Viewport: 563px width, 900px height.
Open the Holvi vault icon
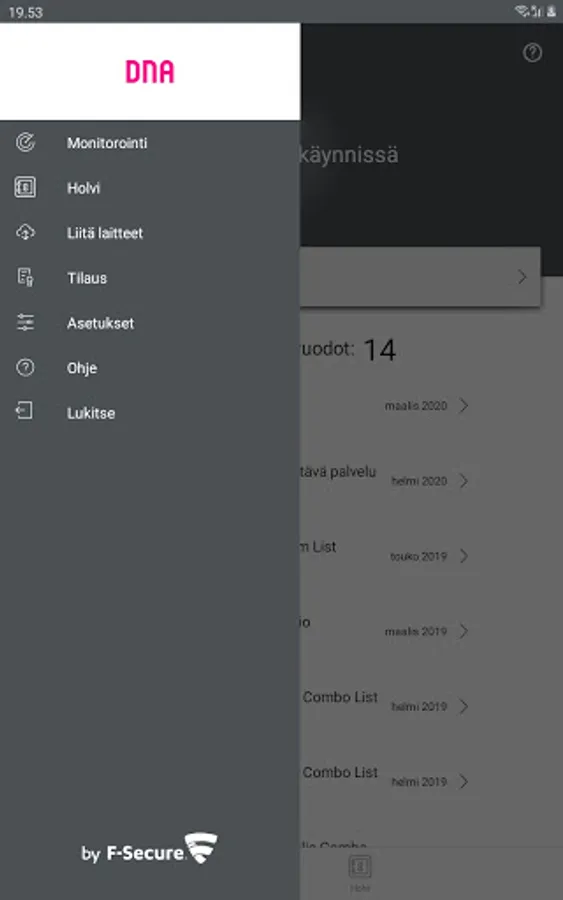tap(25, 187)
